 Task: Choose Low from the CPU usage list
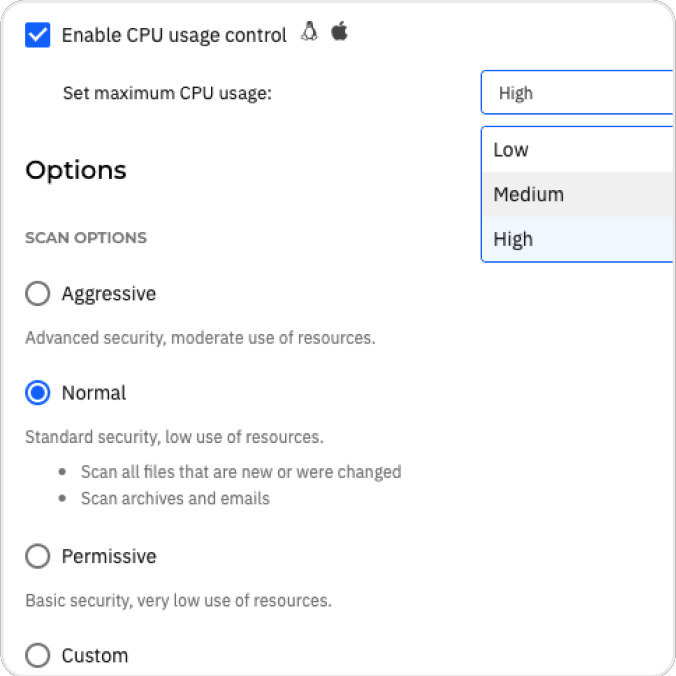click(x=578, y=150)
